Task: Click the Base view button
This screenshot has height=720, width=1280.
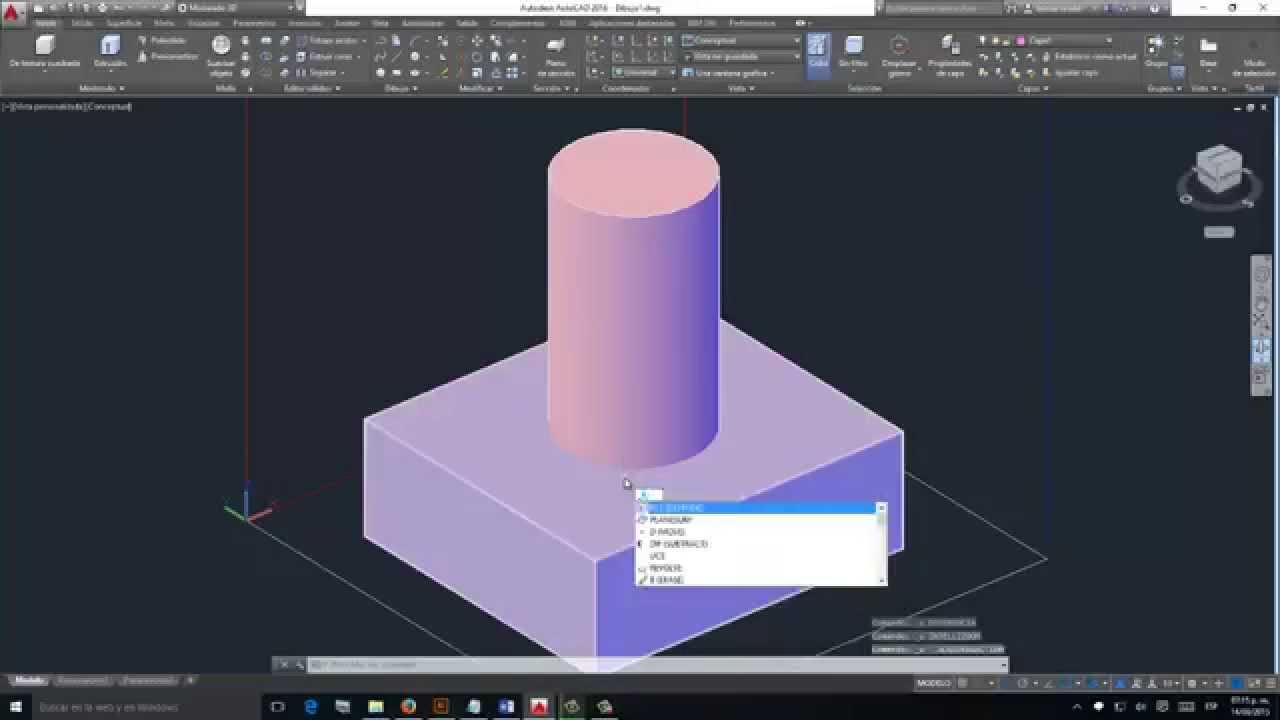Action: click(1208, 52)
